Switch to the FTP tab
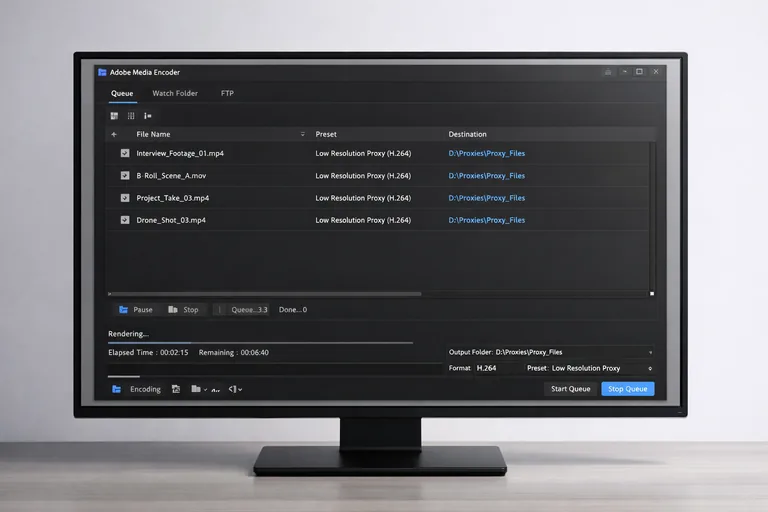The image size is (768, 512). [x=227, y=93]
